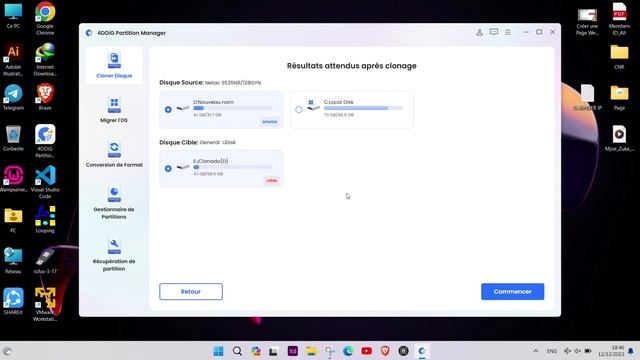640x360 pixels.
Task: Open the Windows Start menu
Action: [x=218, y=351]
